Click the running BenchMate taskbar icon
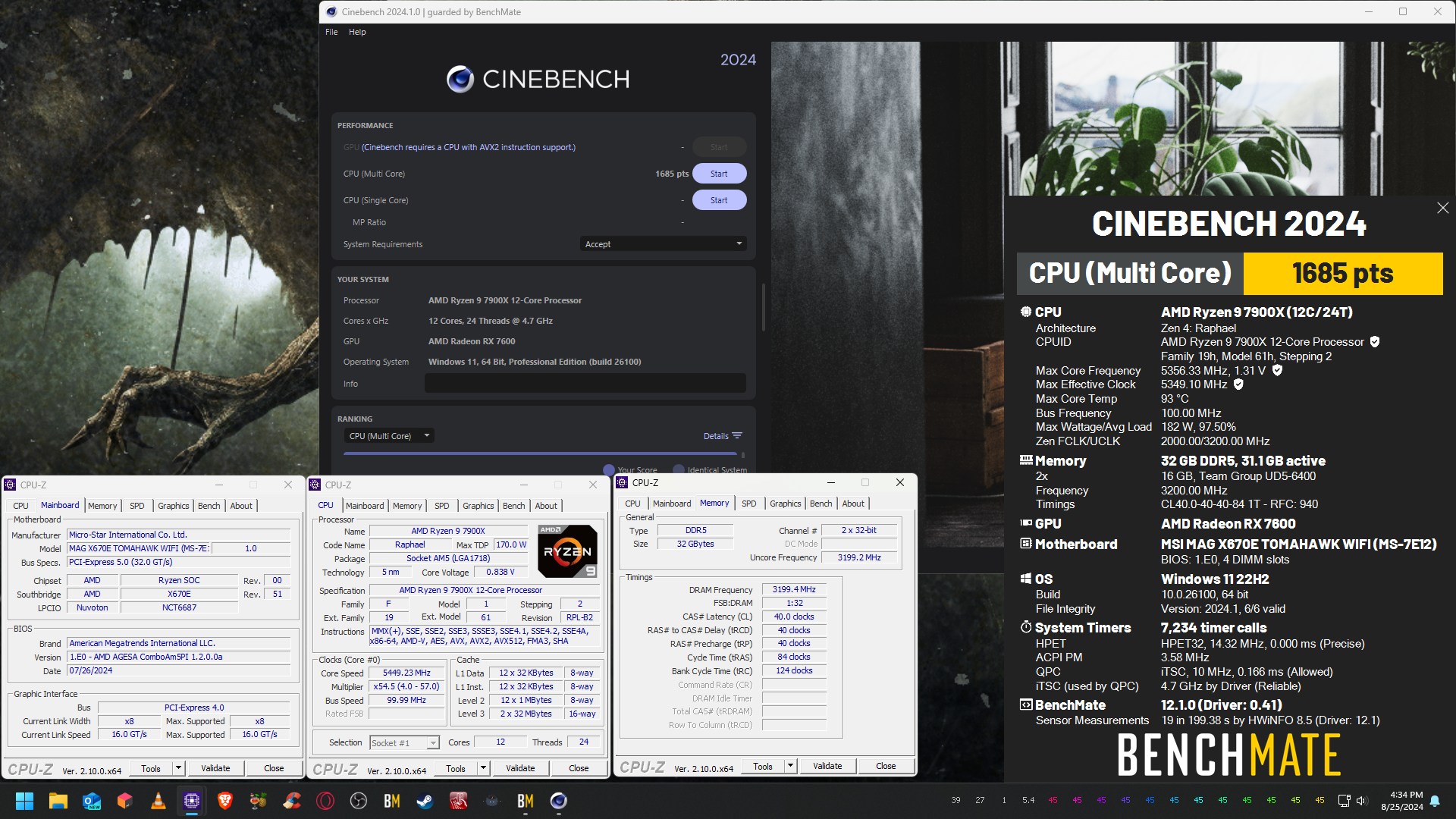The width and height of the screenshot is (1456, 819). point(525,801)
